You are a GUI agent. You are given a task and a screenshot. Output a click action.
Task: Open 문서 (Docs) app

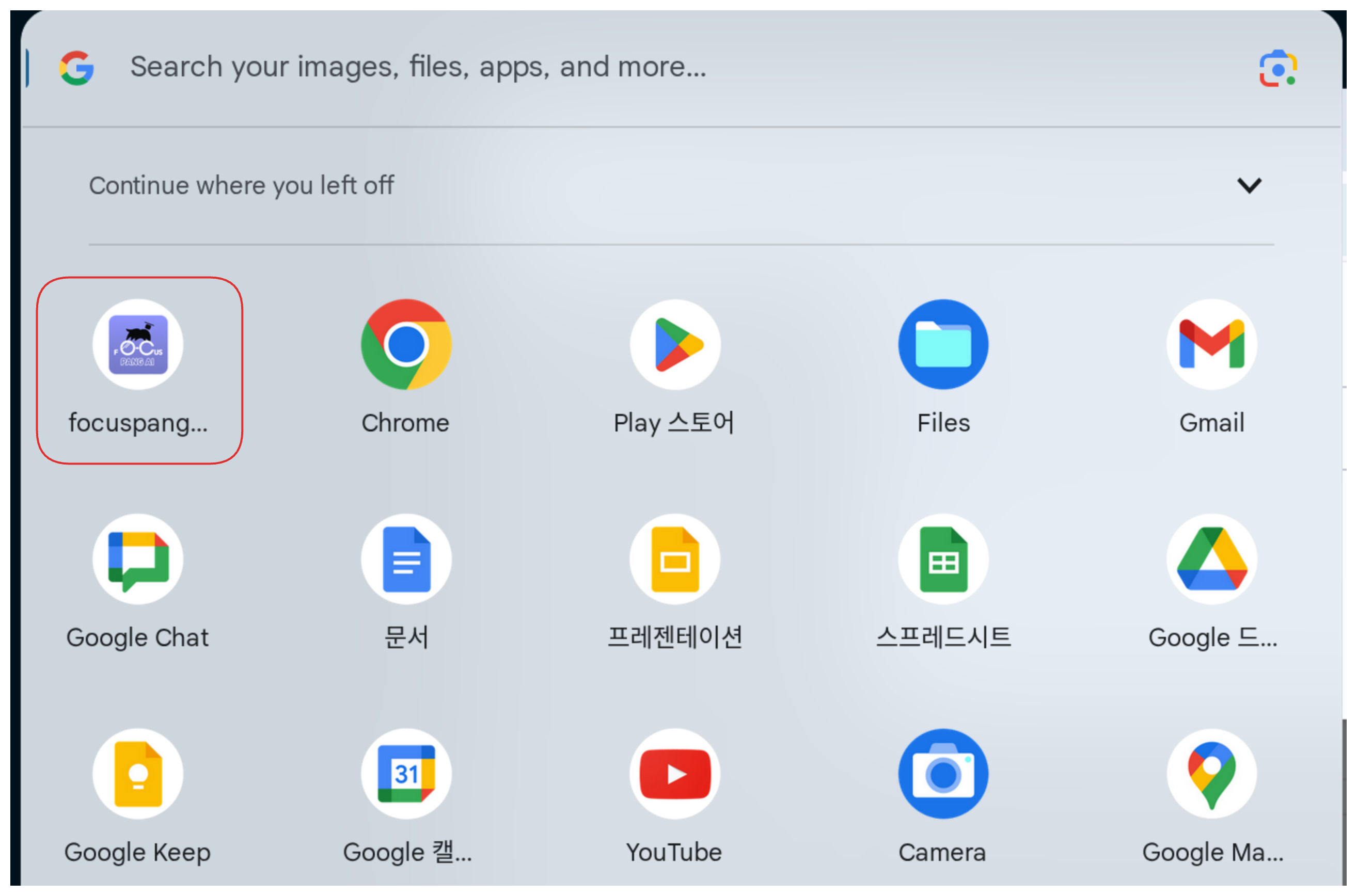pos(406,560)
